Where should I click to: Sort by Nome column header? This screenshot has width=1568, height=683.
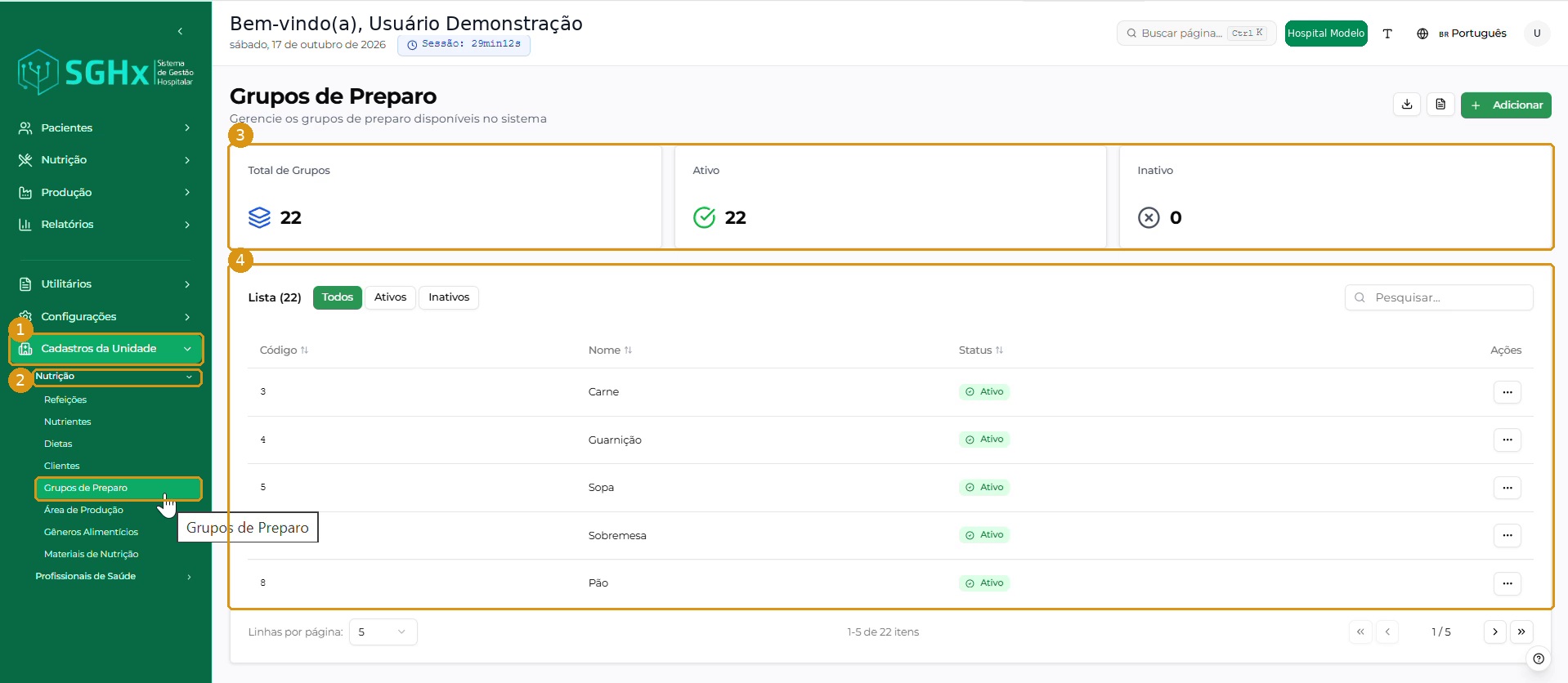[610, 350]
